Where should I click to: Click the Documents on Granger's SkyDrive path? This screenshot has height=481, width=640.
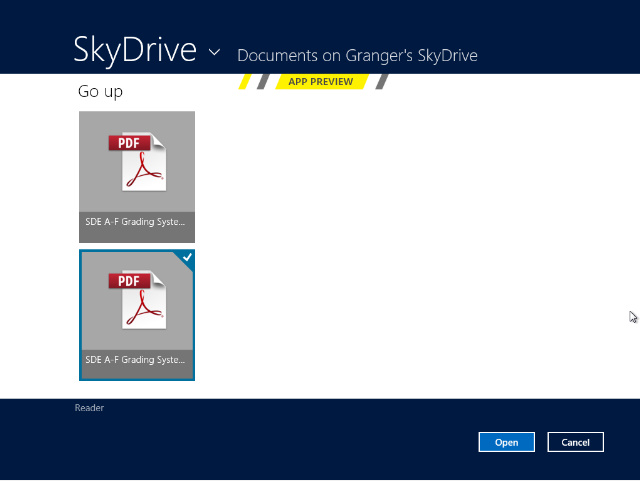pyautogui.click(x=357, y=55)
